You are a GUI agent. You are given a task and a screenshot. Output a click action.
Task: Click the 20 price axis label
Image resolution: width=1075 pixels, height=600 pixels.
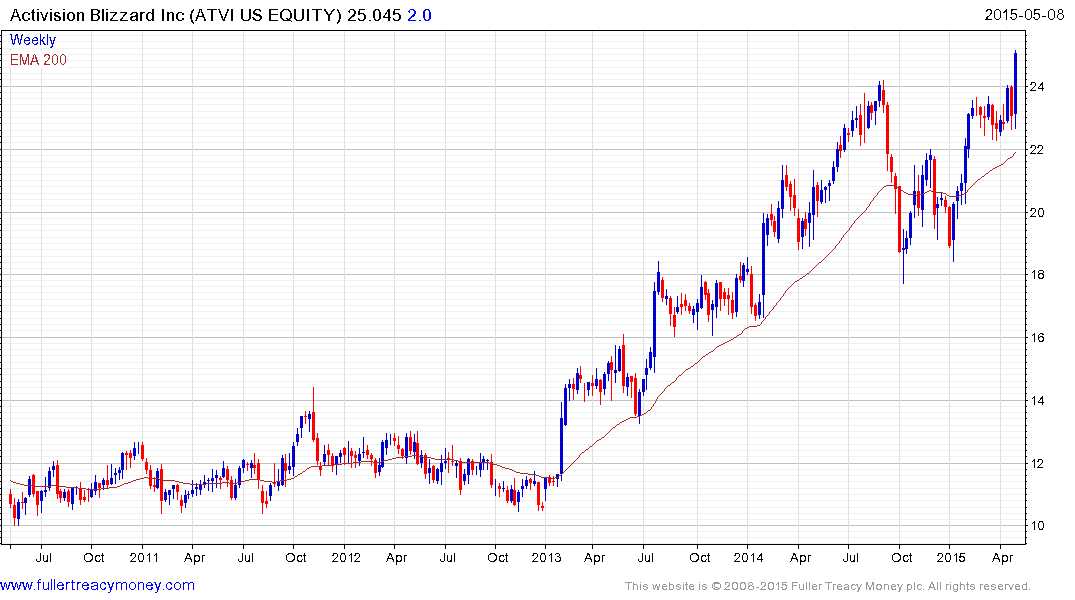pos(1037,213)
